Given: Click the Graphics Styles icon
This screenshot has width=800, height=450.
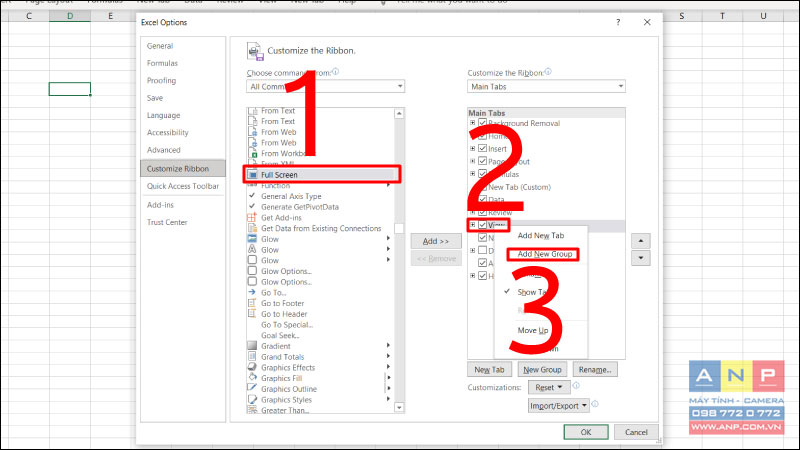Looking at the screenshot, I should pos(252,399).
